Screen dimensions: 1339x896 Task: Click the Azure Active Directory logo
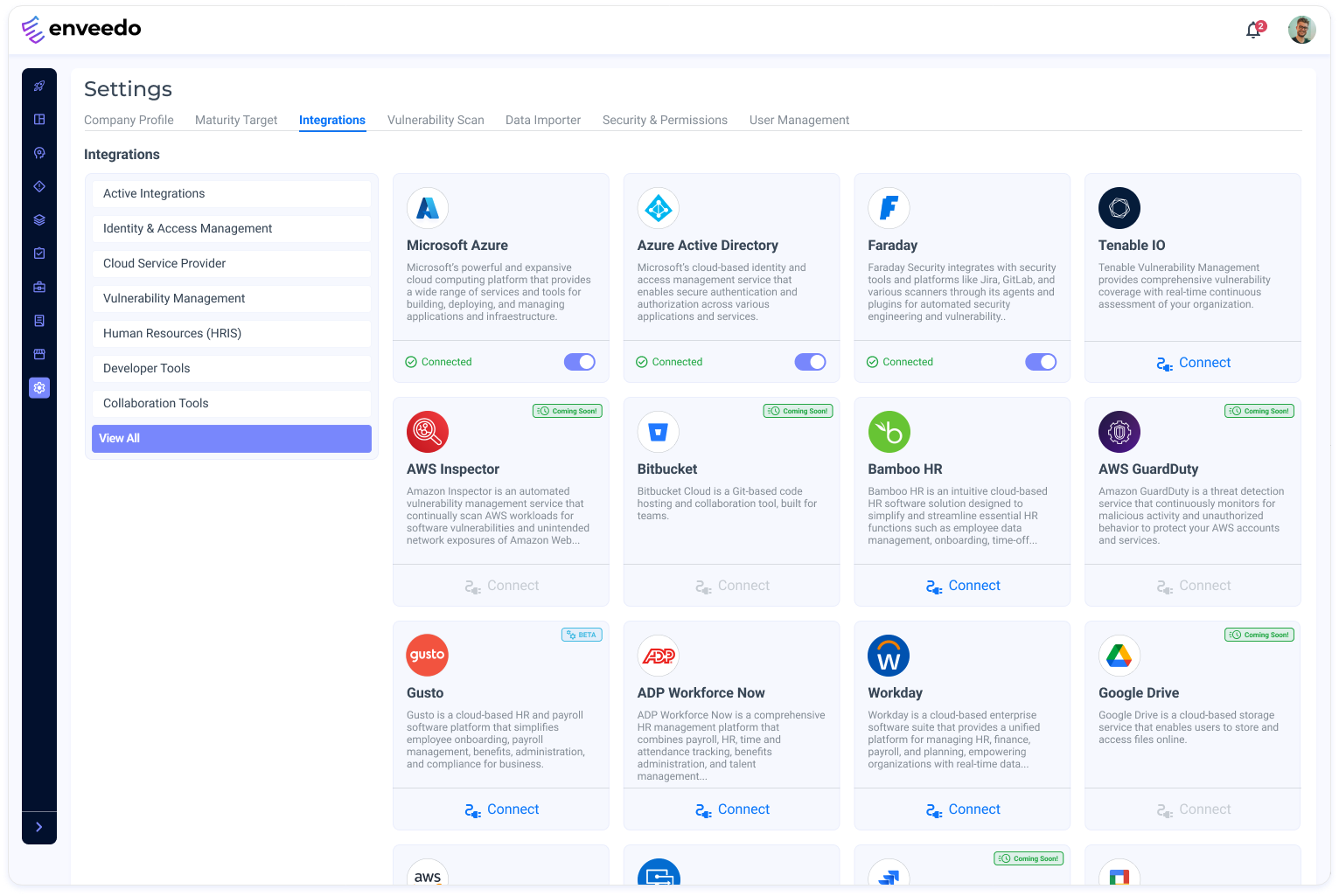(x=659, y=208)
